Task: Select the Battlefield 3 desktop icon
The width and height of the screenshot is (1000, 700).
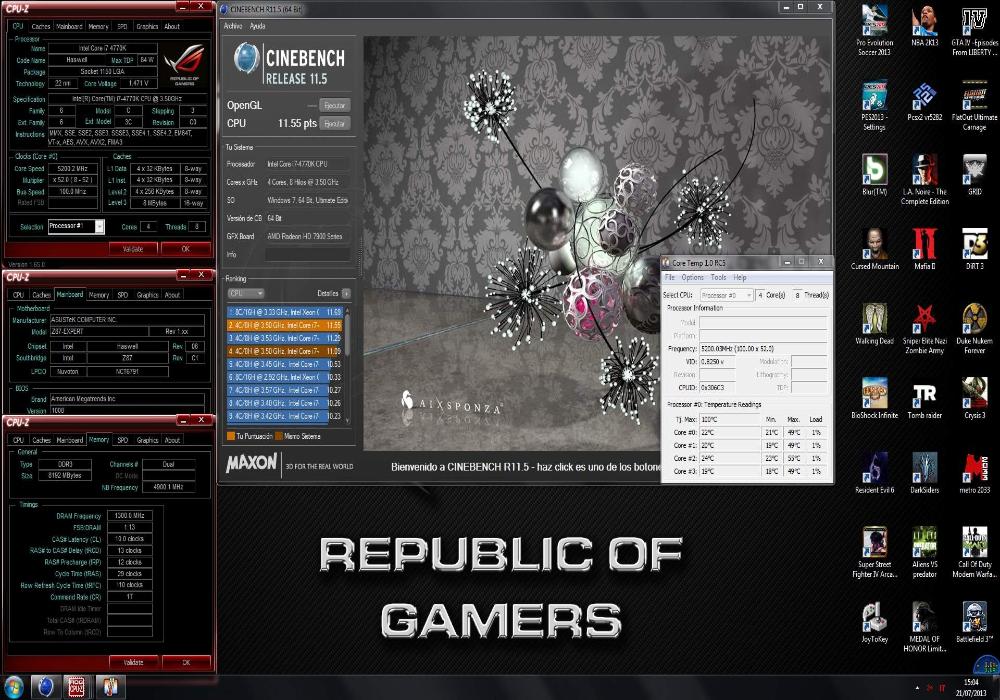Action: 974,622
